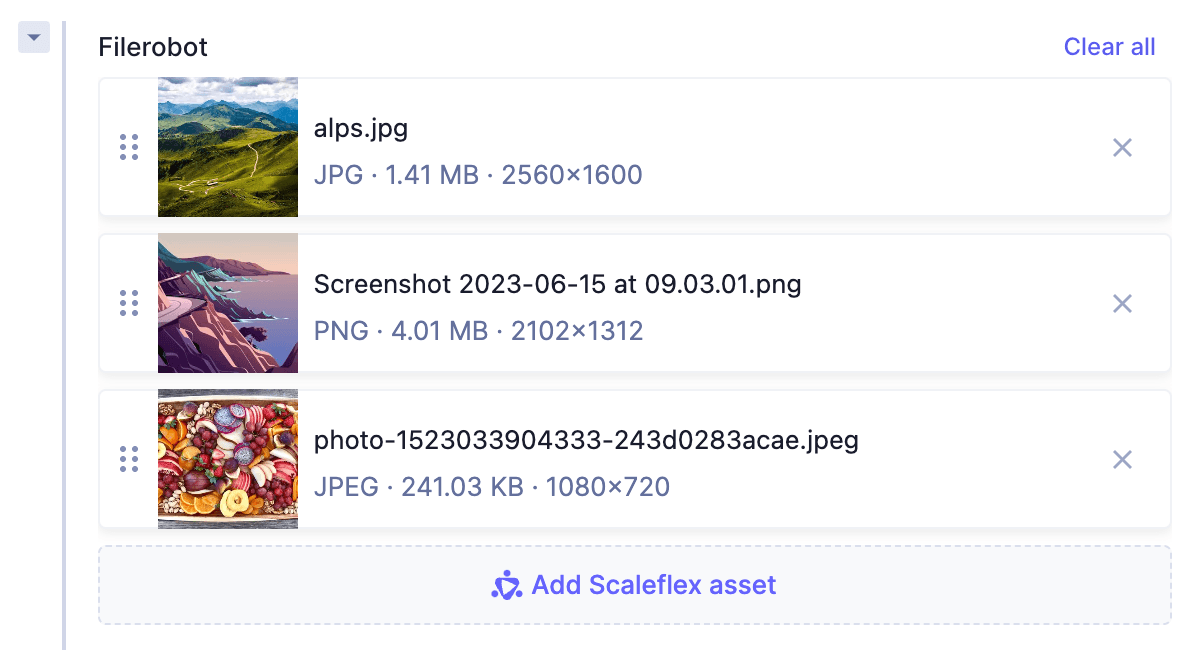Click the coastal illustration thumbnail
This screenshot has height=650, width=1194.
point(227,303)
